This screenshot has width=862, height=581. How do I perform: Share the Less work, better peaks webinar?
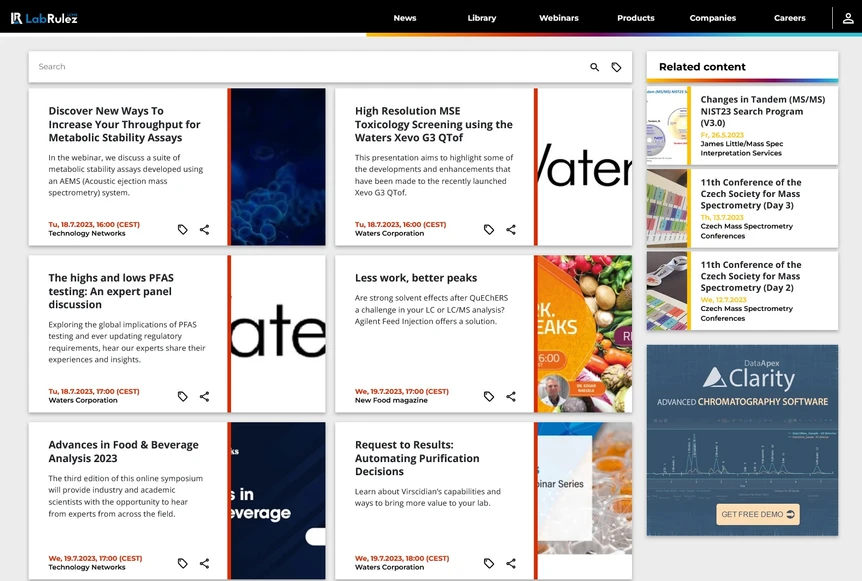tap(510, 396)
